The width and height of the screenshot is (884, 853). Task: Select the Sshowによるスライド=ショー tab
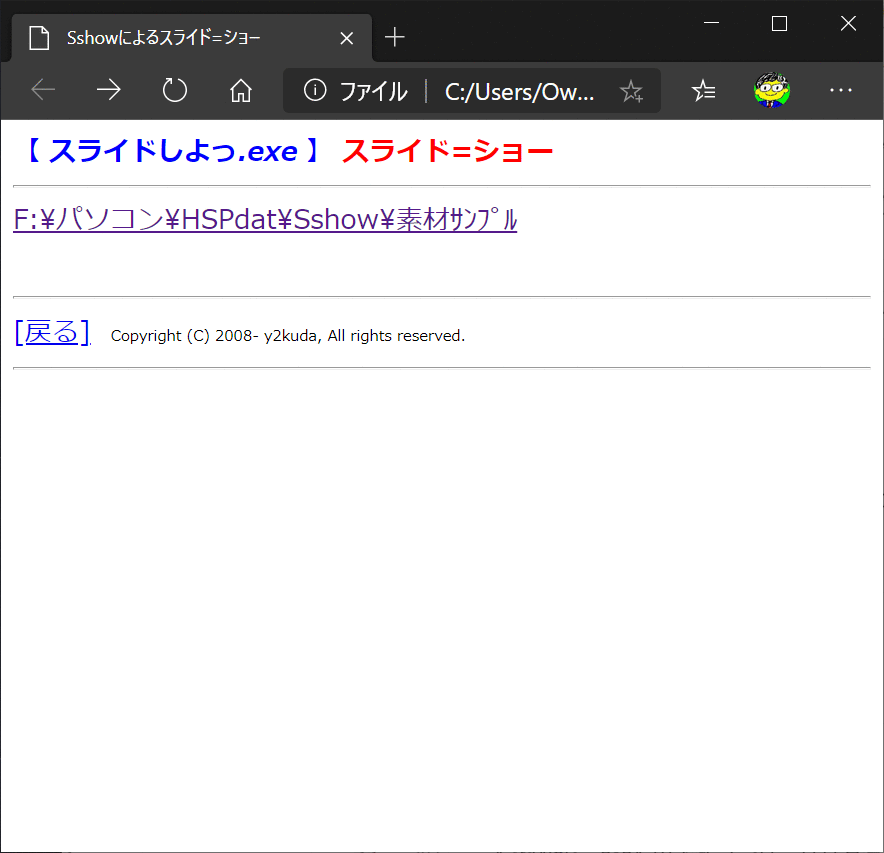tap(163, 38)
